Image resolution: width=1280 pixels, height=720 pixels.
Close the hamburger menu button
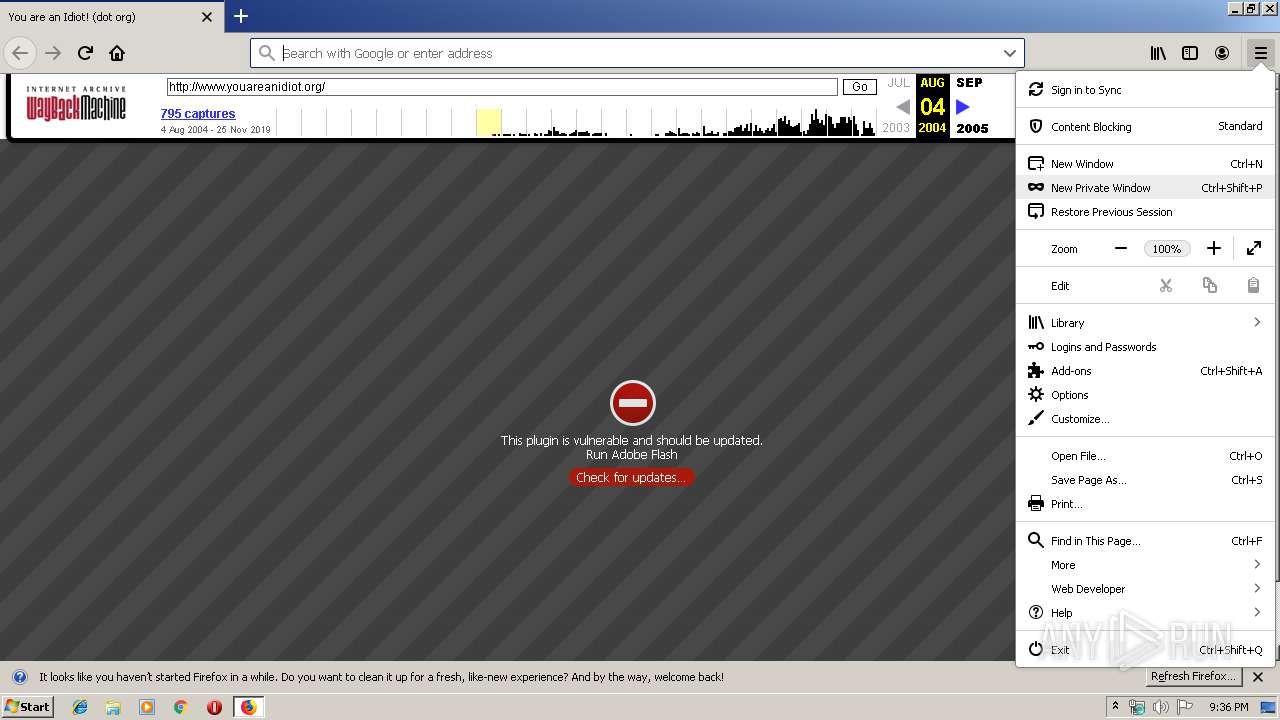coord(1260,53)
